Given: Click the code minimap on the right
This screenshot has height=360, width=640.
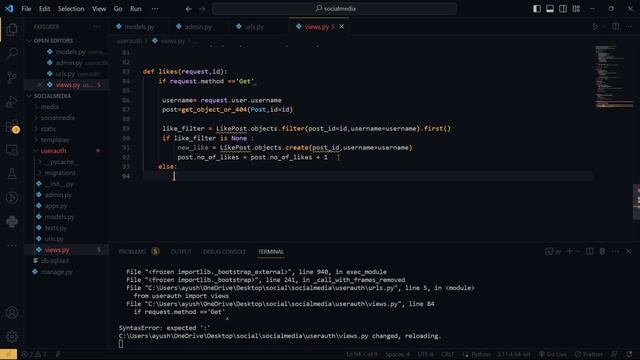Looking at the screenshot, I should pos(613,78).
